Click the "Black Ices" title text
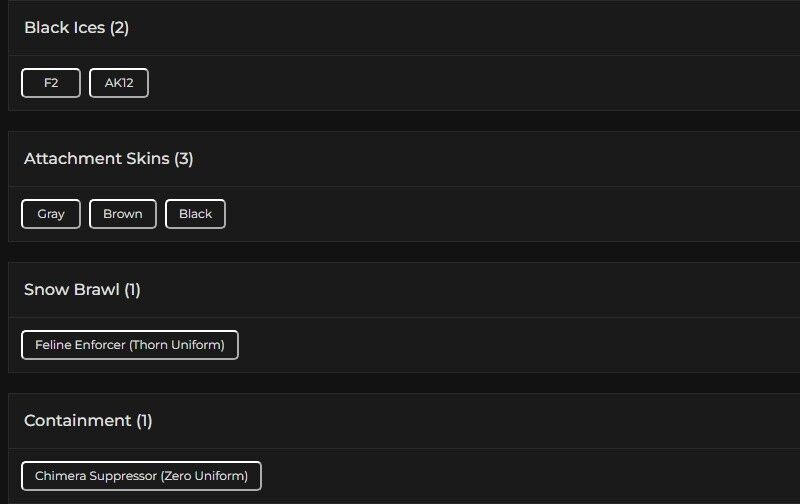This screenshot has width=800, height=504. (x=64, y=28)
